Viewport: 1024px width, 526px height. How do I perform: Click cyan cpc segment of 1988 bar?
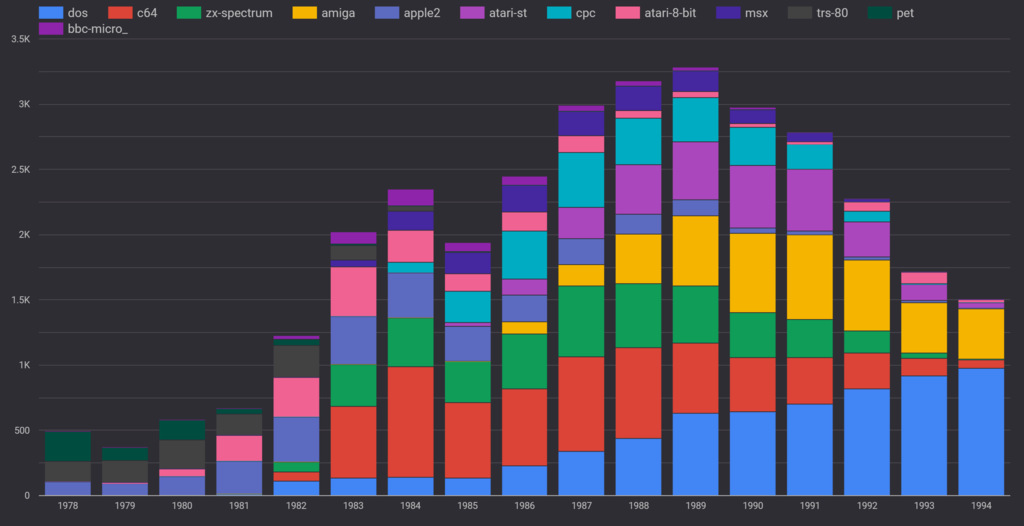click(638, 141)
